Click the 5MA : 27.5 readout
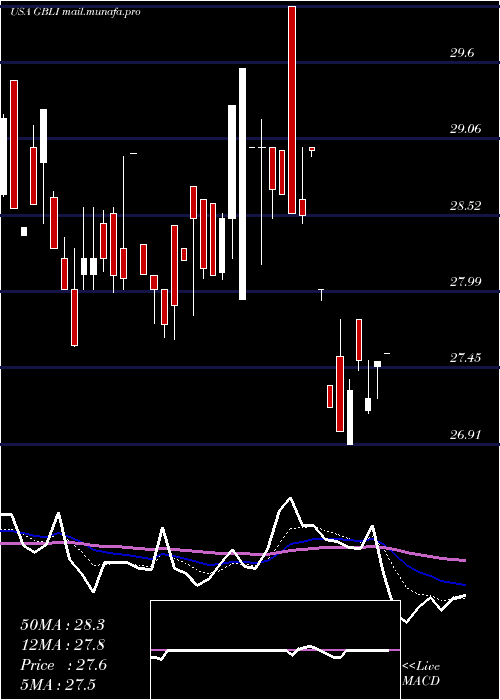 coord(58,685)
